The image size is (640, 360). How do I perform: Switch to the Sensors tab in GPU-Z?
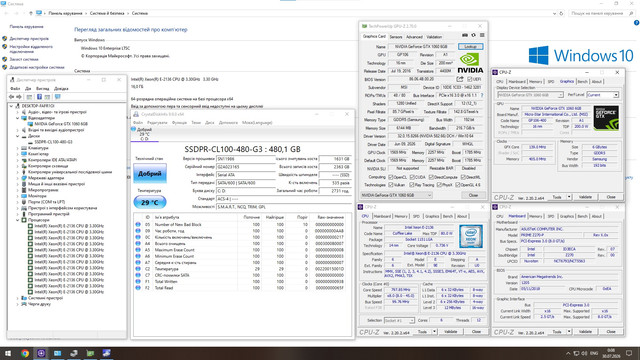pos(396,37)
